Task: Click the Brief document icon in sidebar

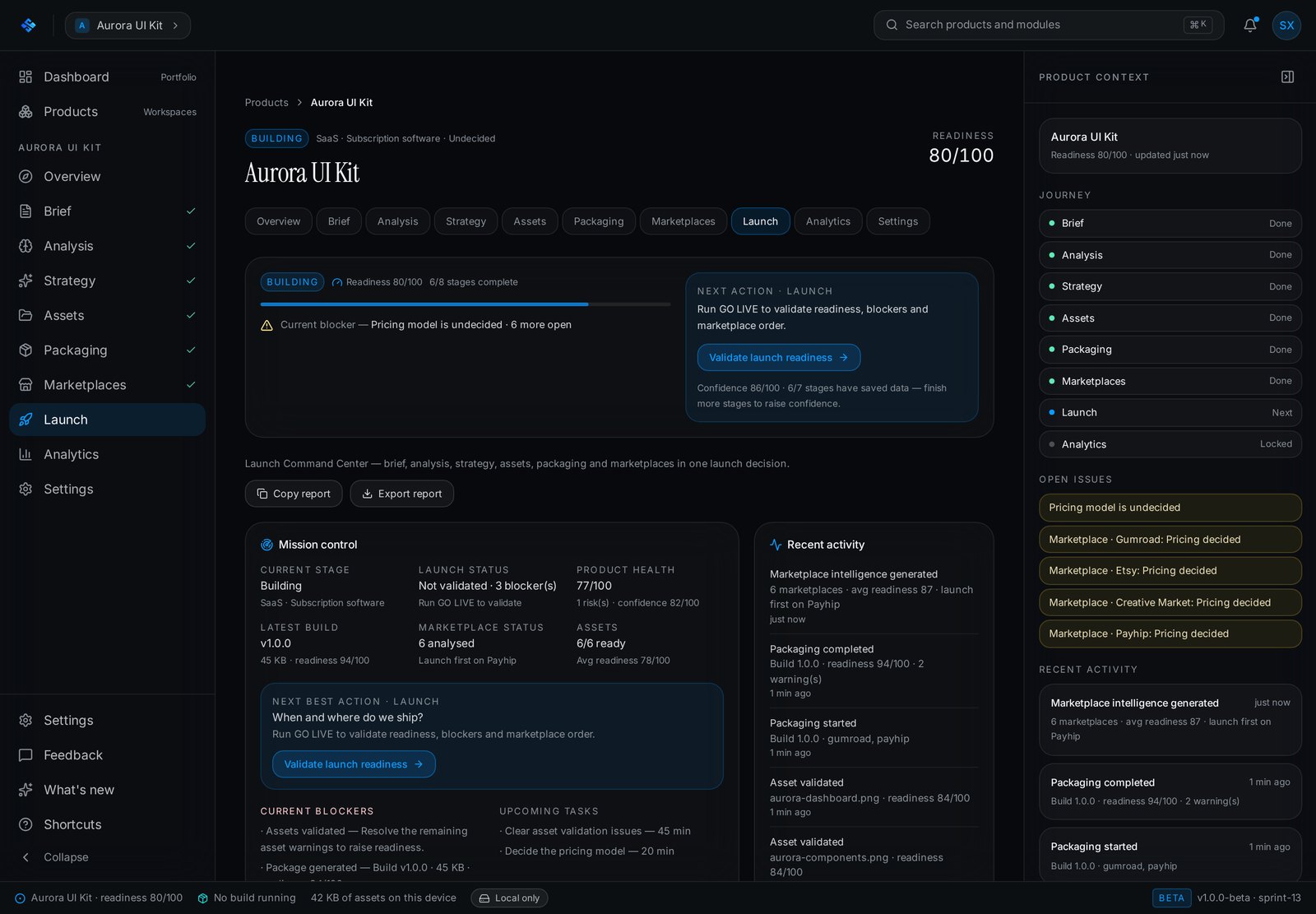Action: pos(25,211)
